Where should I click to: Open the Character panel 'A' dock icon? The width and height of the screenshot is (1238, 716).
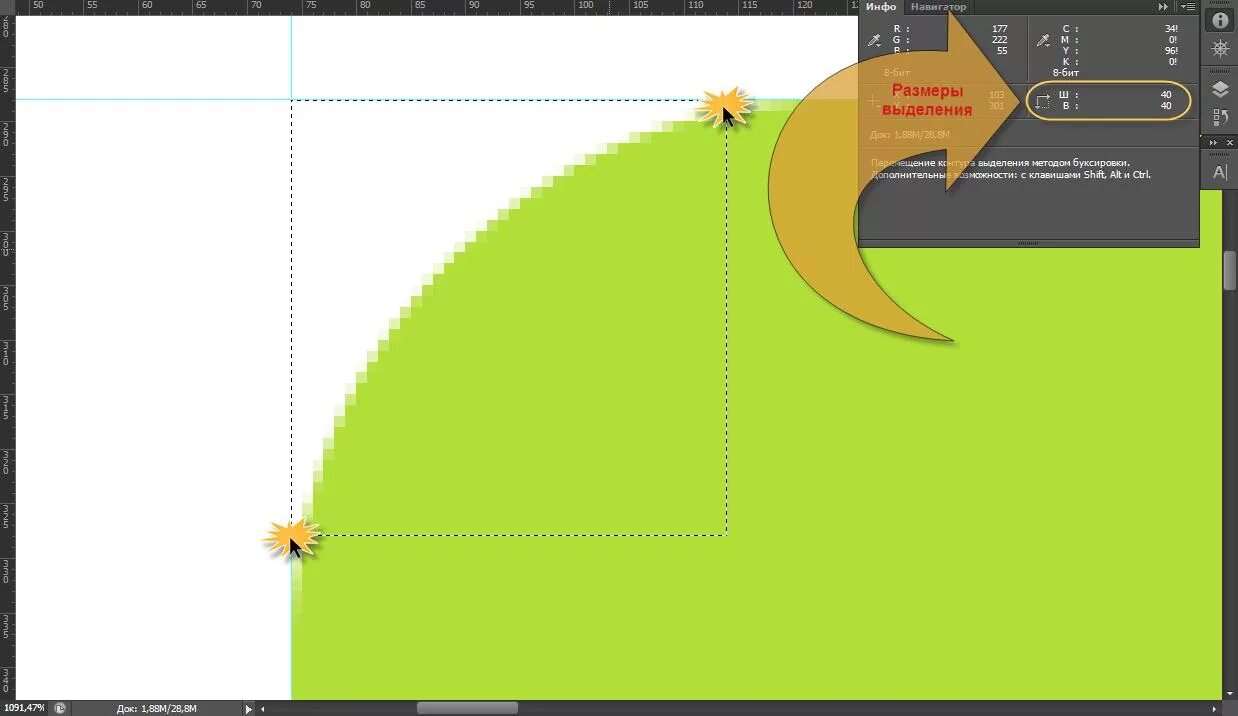[x=1220, y=172]
